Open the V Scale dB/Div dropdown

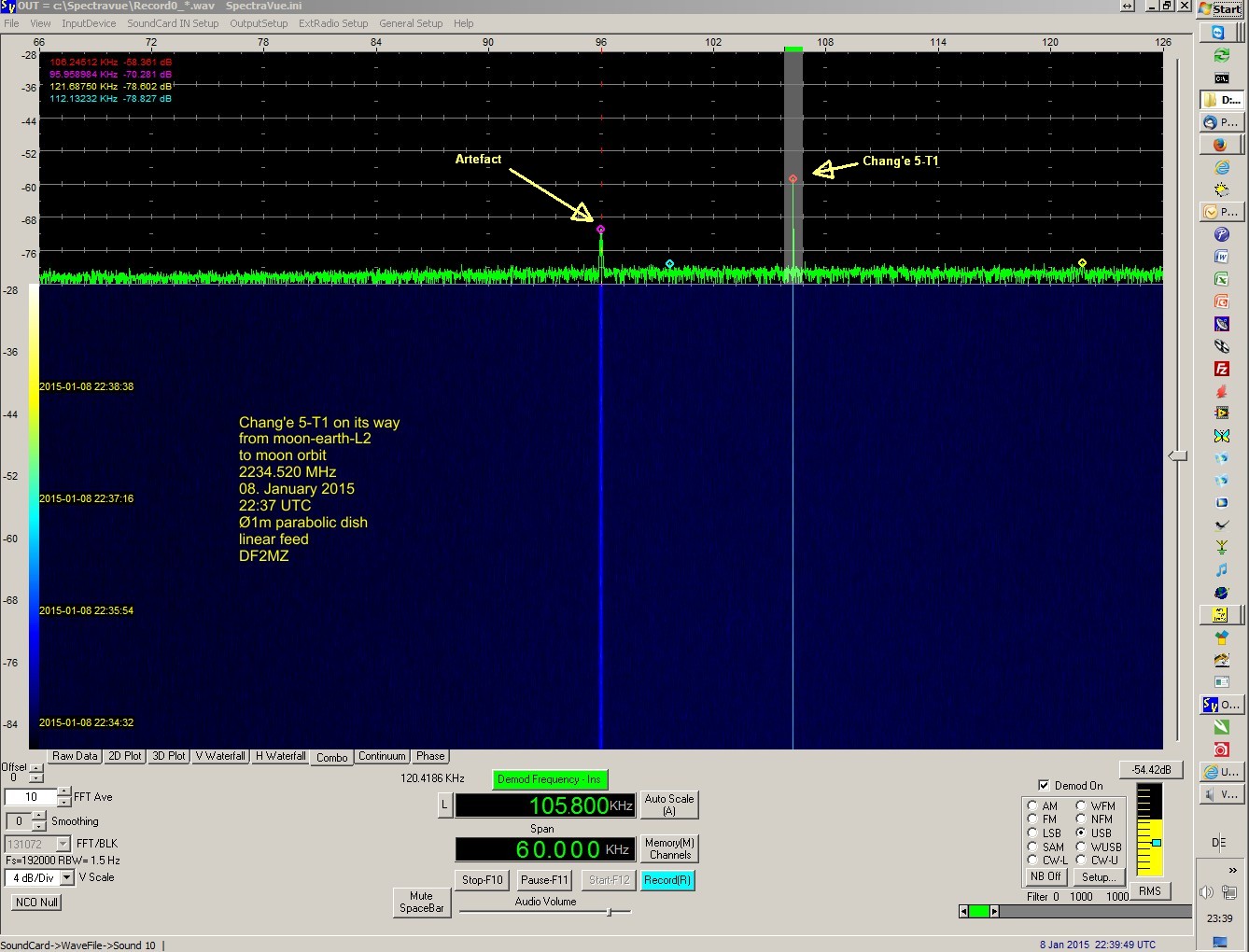(67, 877)
